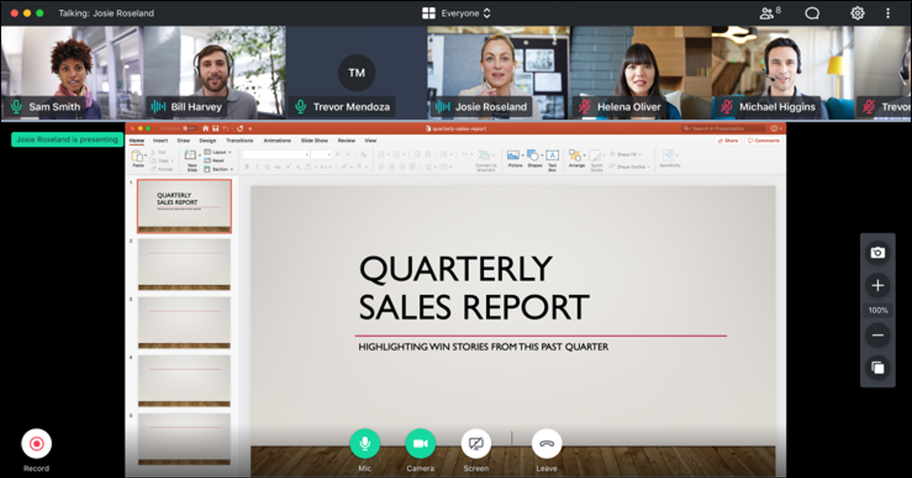
Task: Open the Slide Show ribbon tab
Action: [x=315, y=141]
